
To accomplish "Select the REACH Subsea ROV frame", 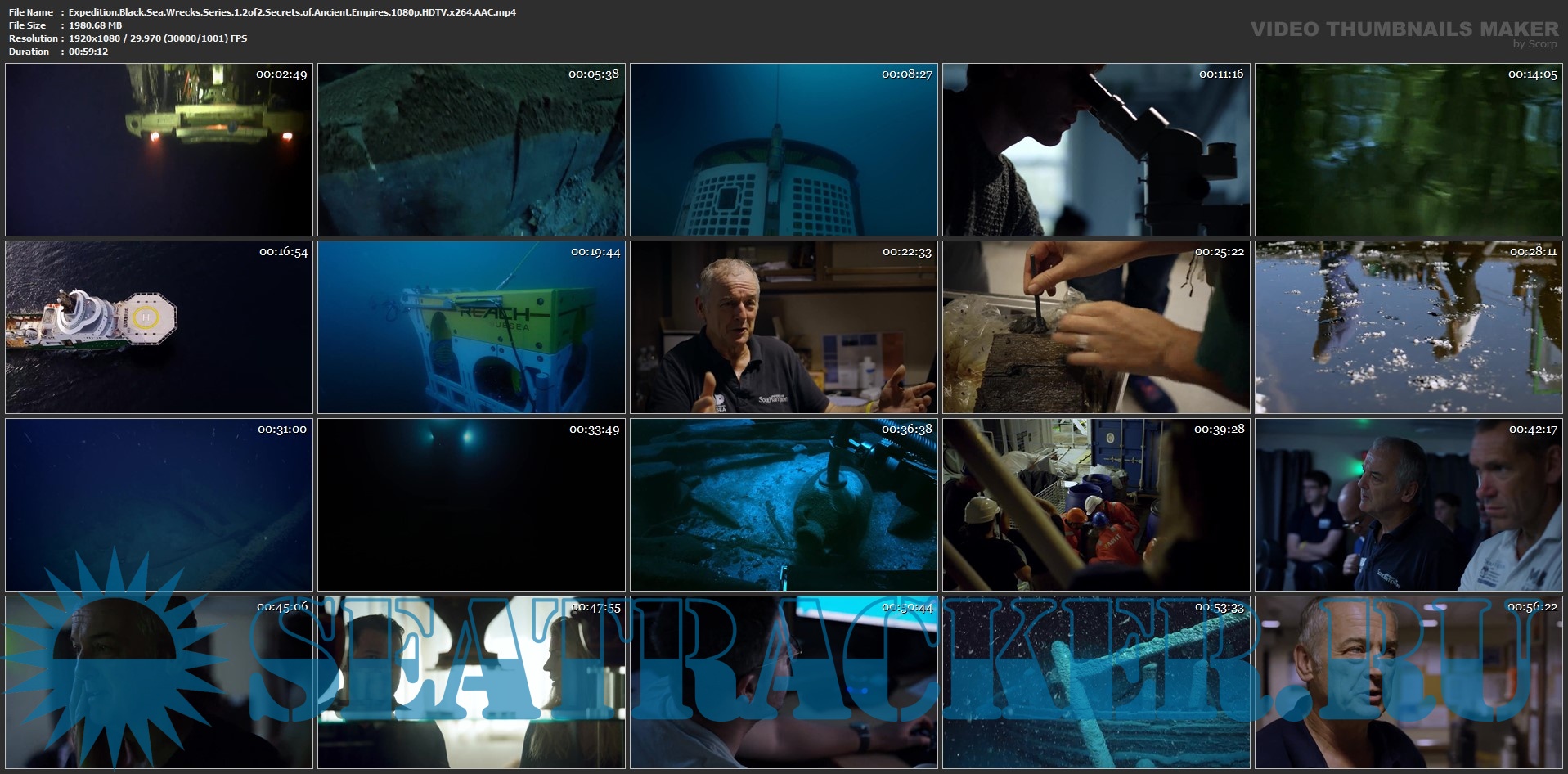I will coord(471,327).
